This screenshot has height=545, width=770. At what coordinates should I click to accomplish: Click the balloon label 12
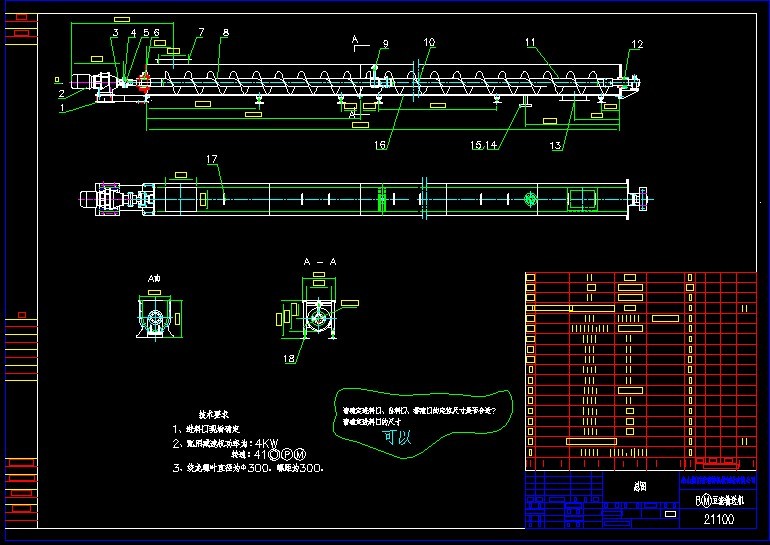(637, 45)
